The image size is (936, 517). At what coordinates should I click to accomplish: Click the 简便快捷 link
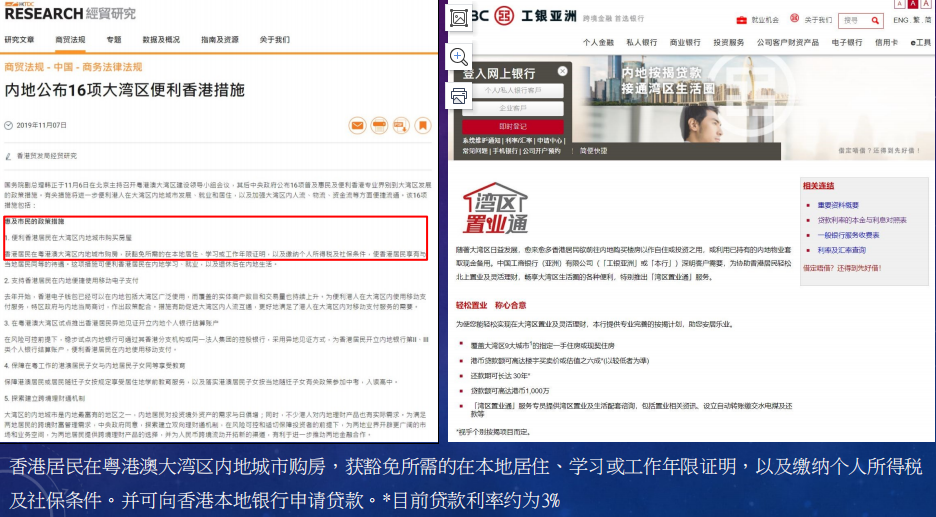click(x=593, y=151)
